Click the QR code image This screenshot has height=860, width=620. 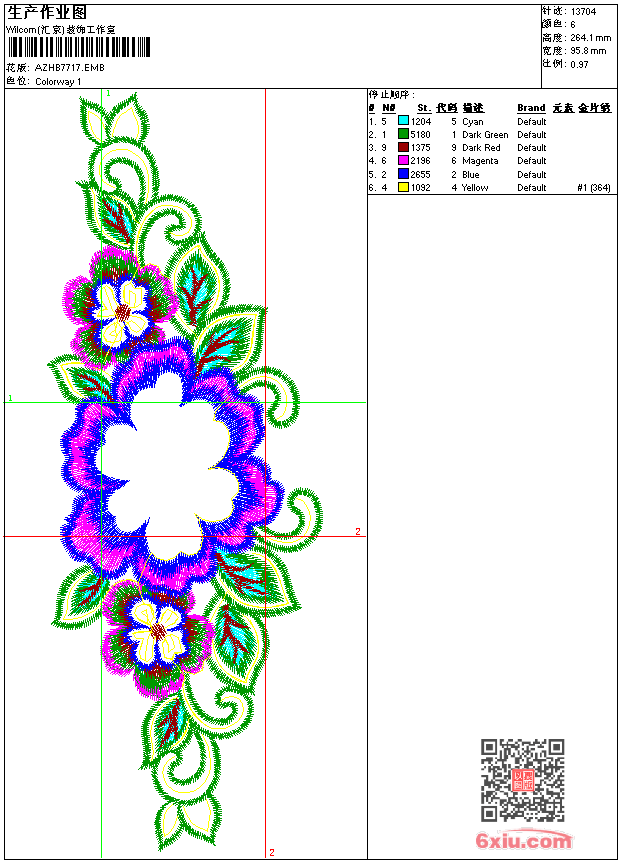pyautogui.click(x=522, y=780)
